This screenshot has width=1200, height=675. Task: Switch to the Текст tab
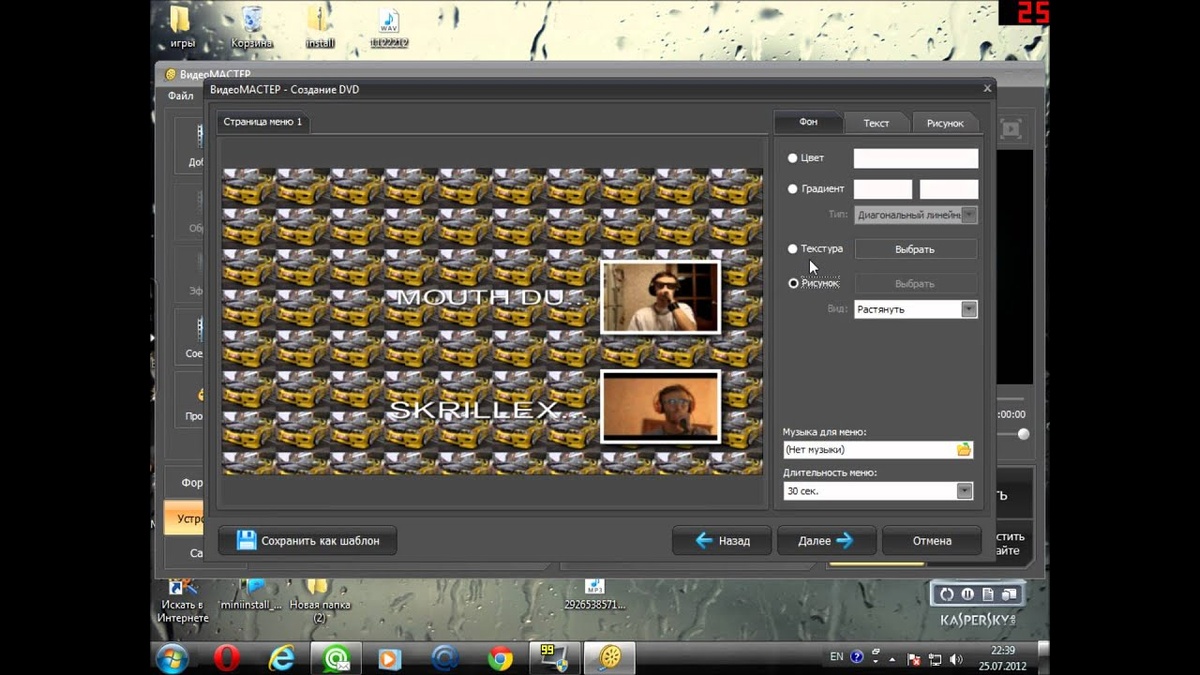point(876,123)
